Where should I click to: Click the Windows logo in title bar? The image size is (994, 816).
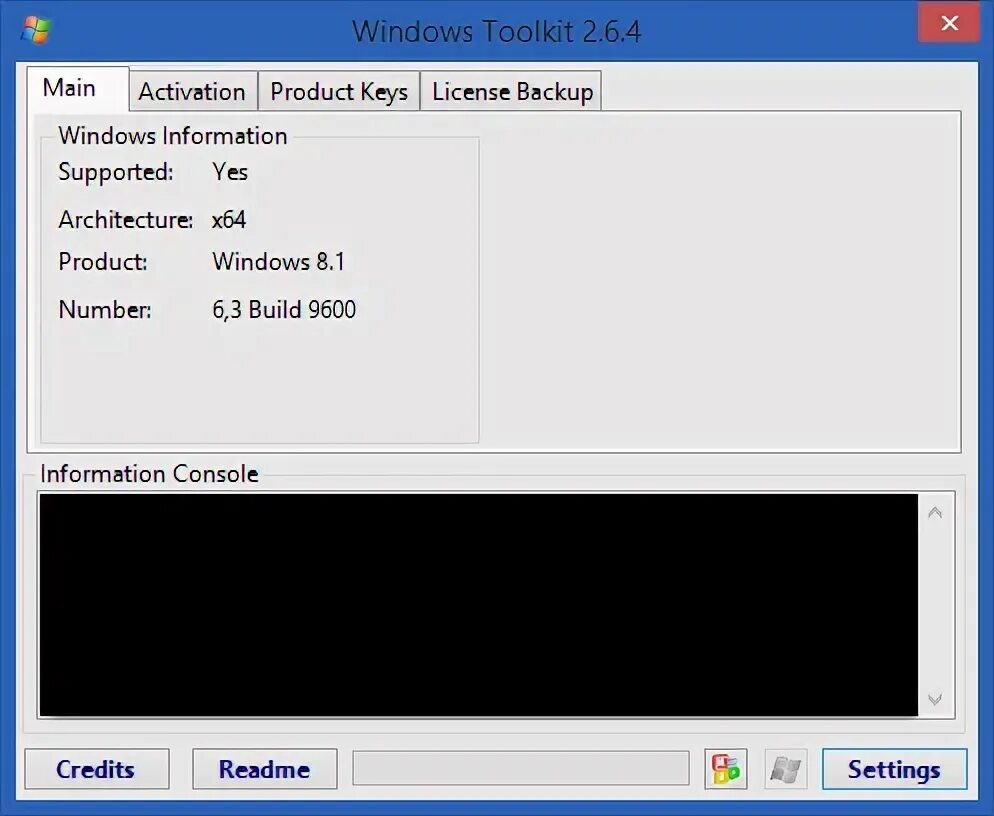click(36, 30)
